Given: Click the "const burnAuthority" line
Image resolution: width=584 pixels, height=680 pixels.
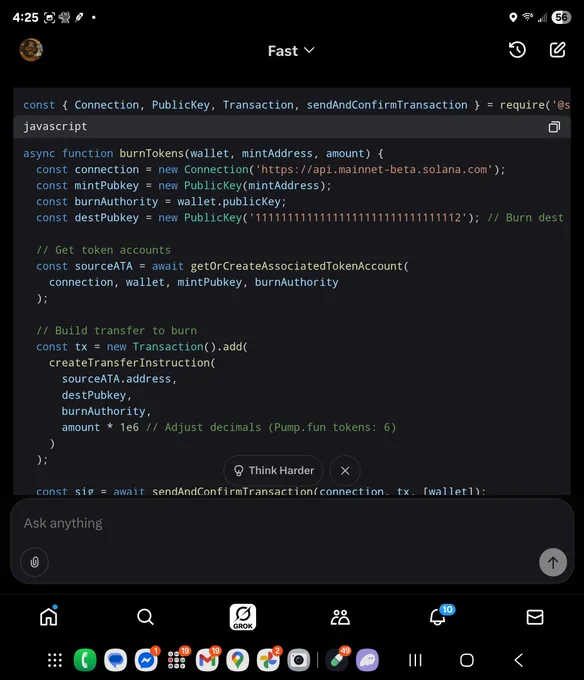Looking at the screenshot, I should (x=161, y=202).
